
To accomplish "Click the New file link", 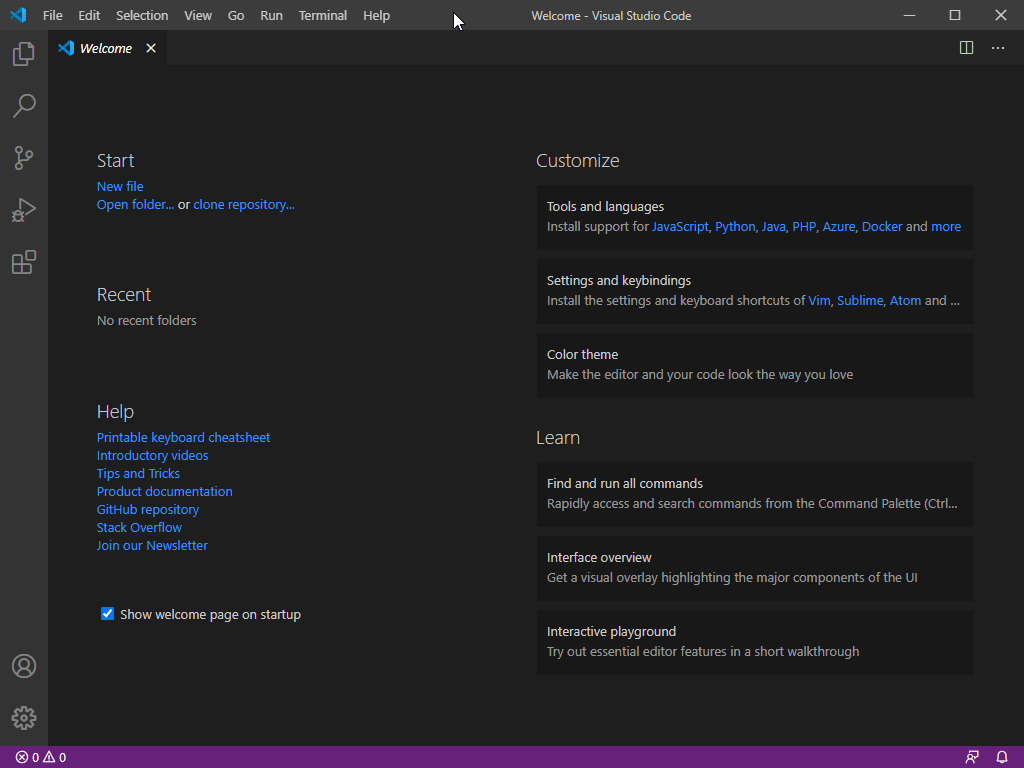I will [120, 187].
